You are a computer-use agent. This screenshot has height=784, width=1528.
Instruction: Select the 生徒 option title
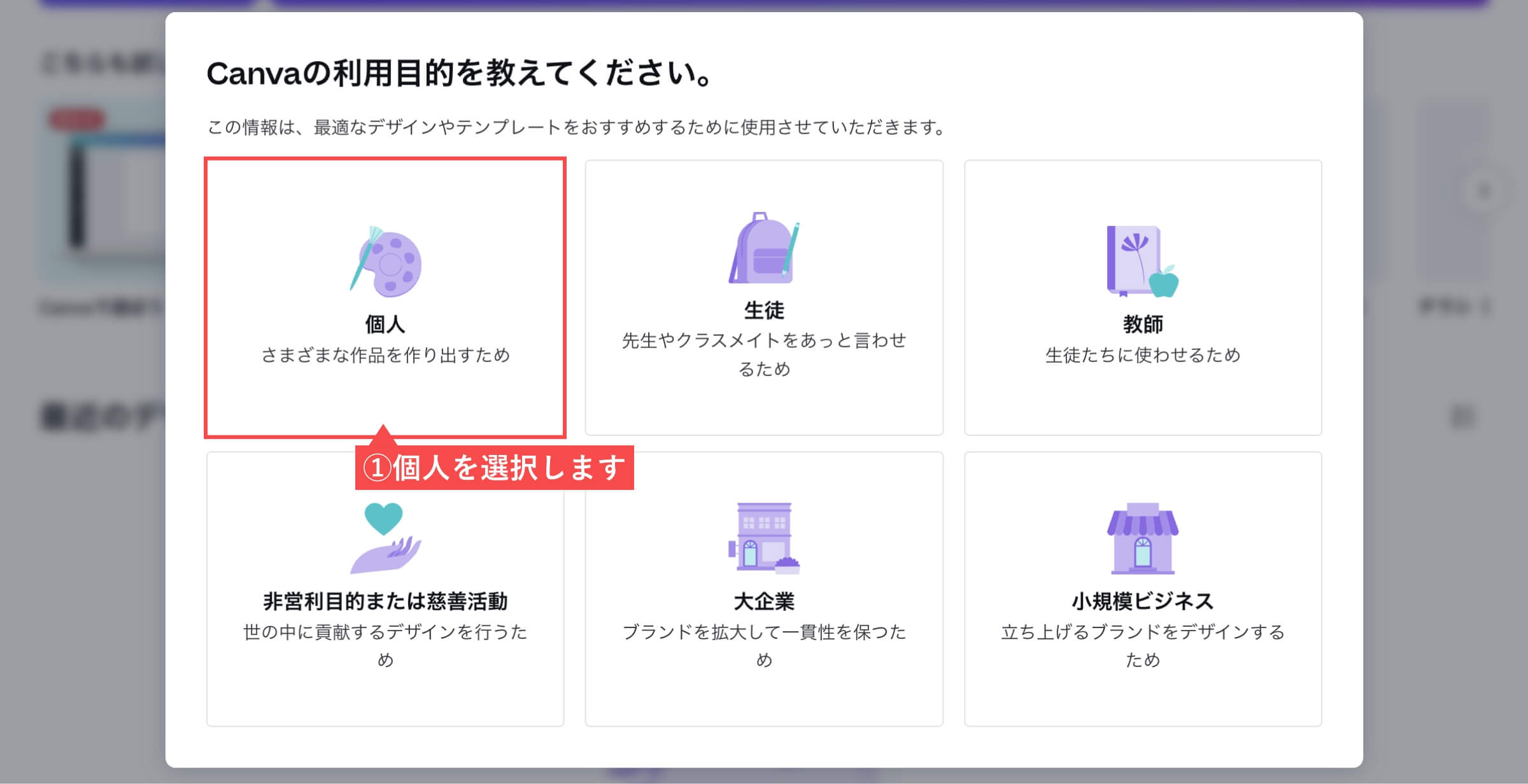[x=764, y=311]
